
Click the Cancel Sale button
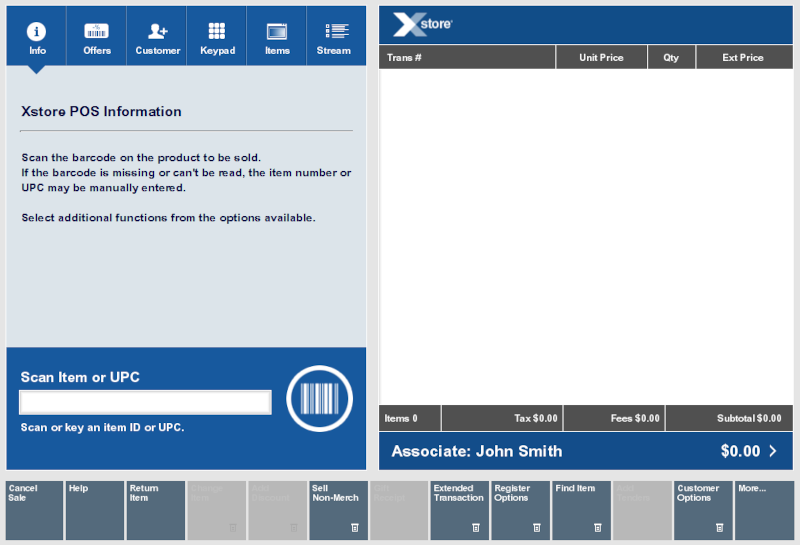click(x=34, y=510)
